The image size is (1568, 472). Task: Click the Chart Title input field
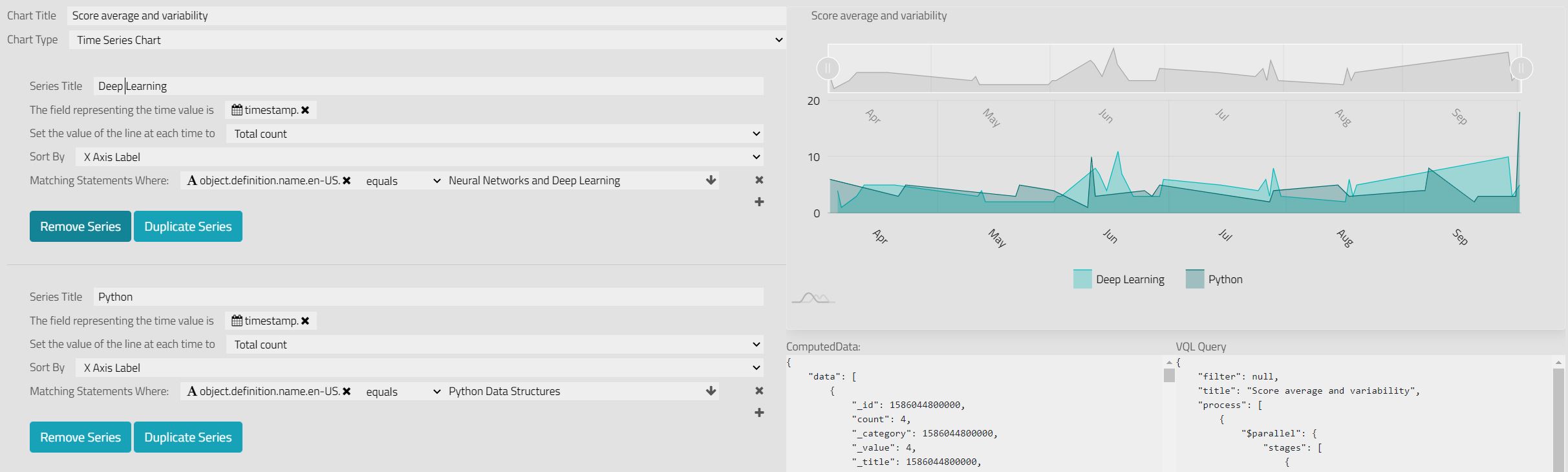[x=427, y=16]
